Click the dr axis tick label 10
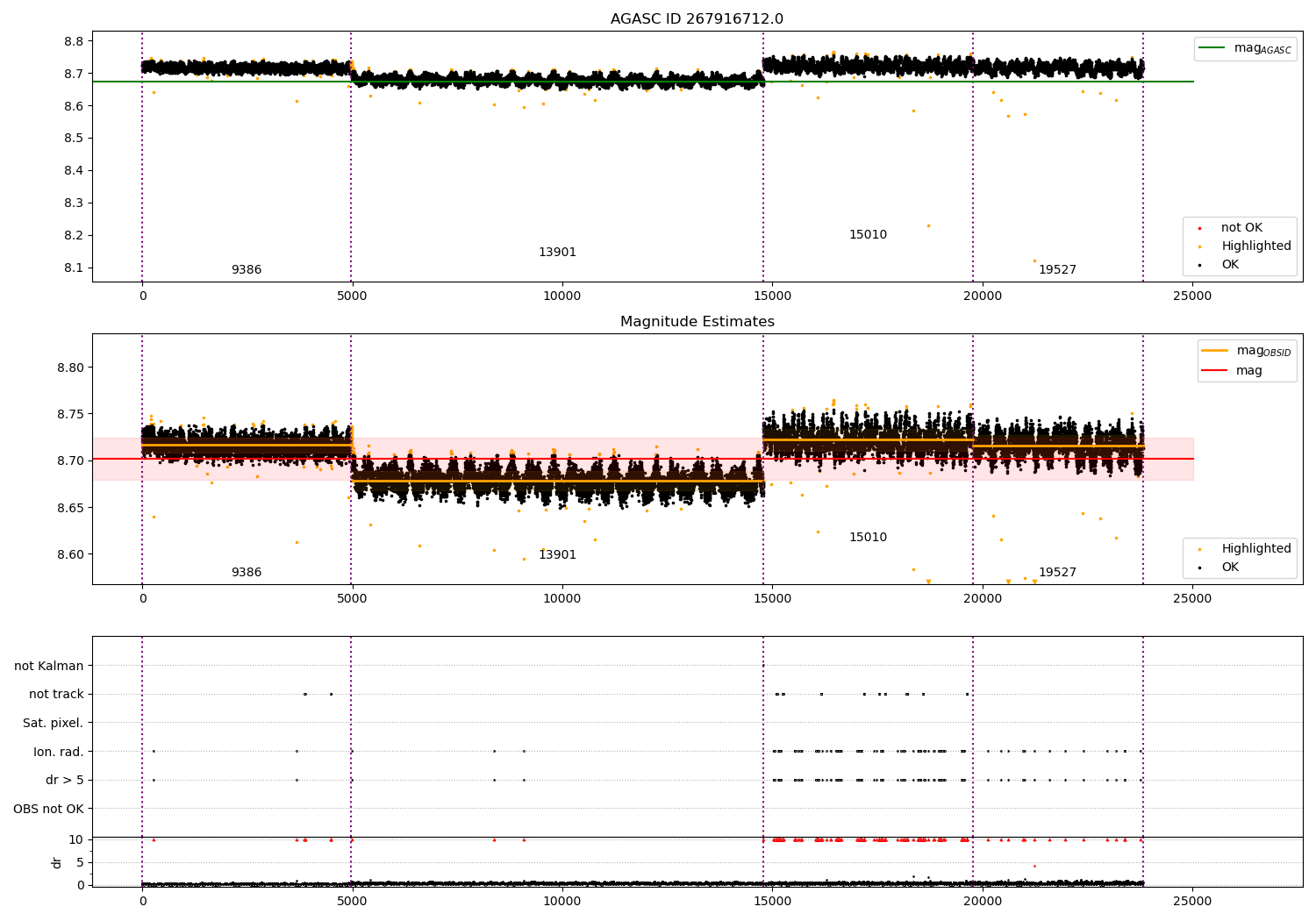Screen dimensions: 1316x921 tap(76, 839)
